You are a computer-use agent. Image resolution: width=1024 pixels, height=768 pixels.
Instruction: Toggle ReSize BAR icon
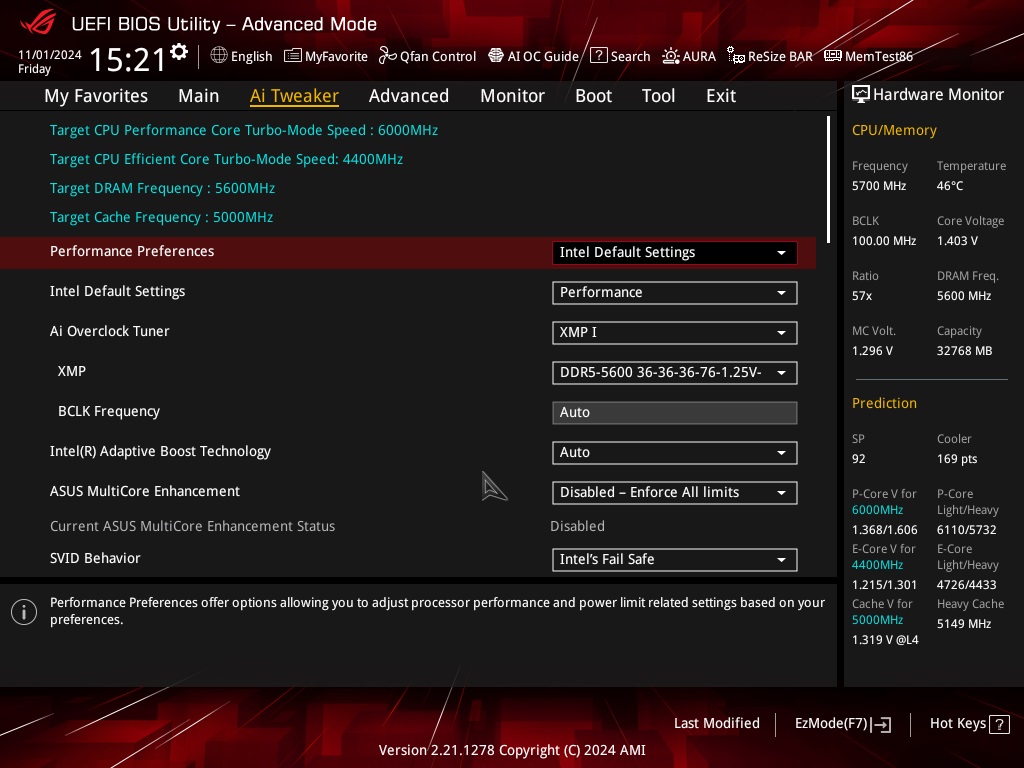[736, 56]
